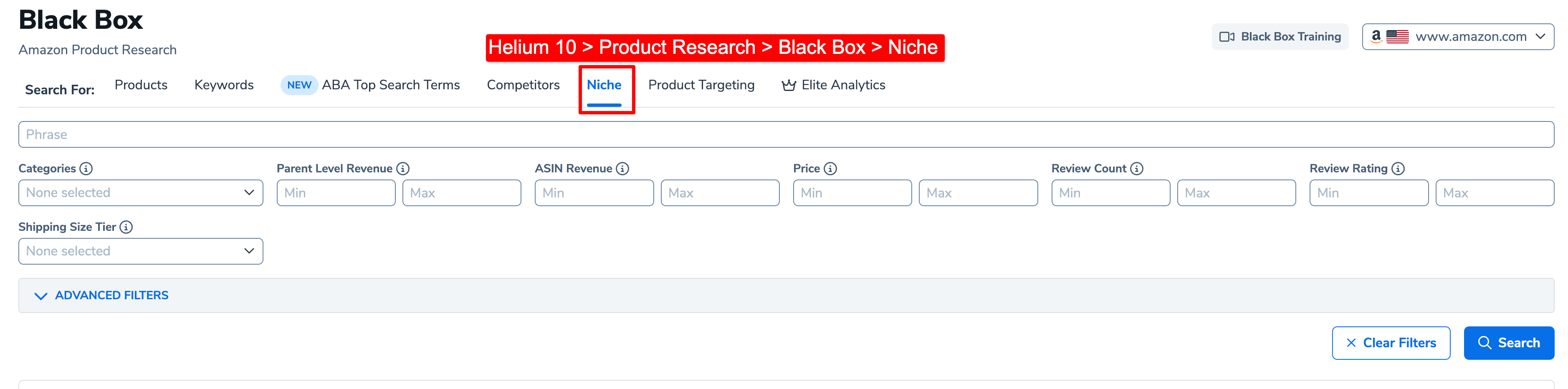Open Black Box Training video

[x=1280, y=37]
